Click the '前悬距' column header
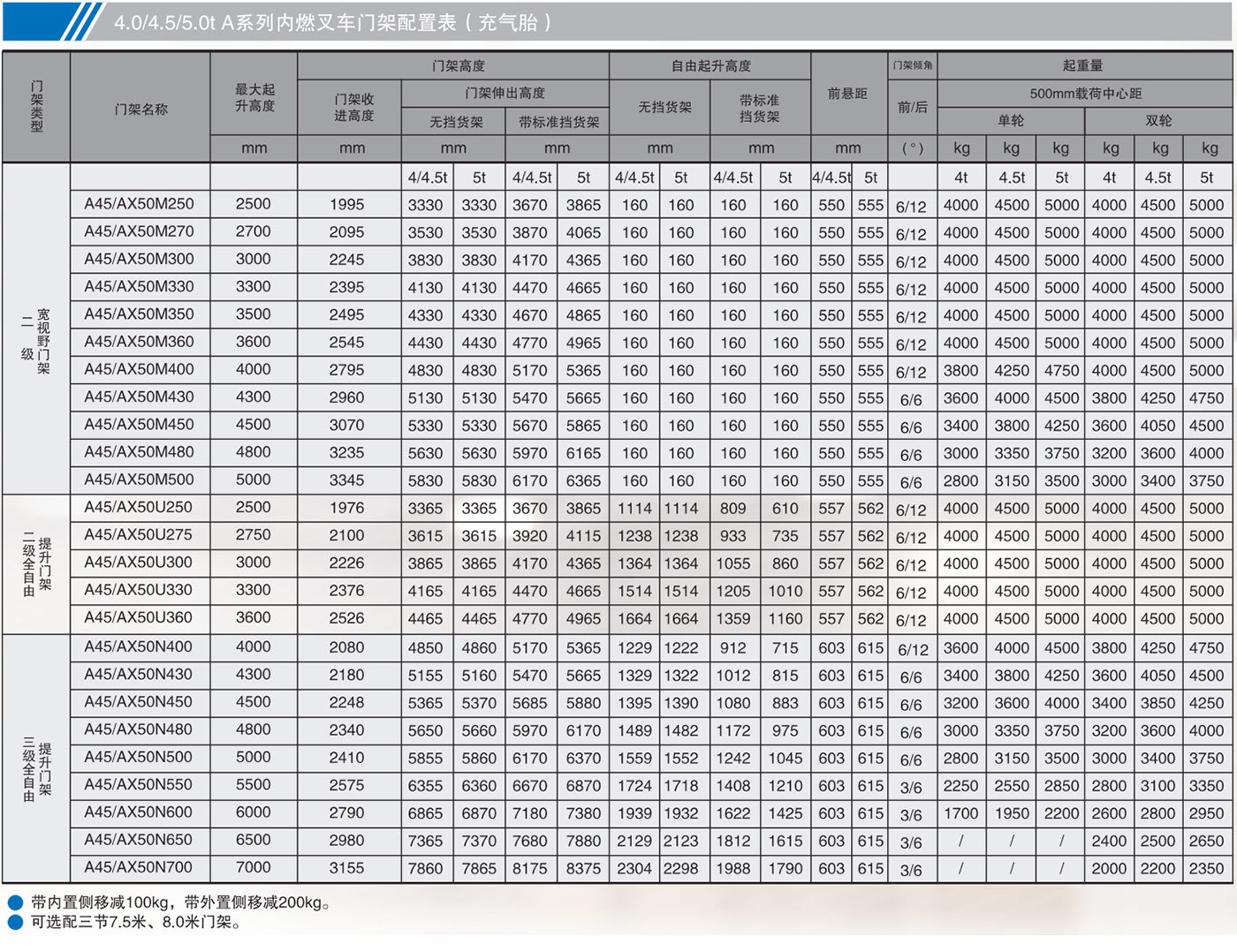The width and height of the screenshot is (1237, 952). [x=847, y=93]
